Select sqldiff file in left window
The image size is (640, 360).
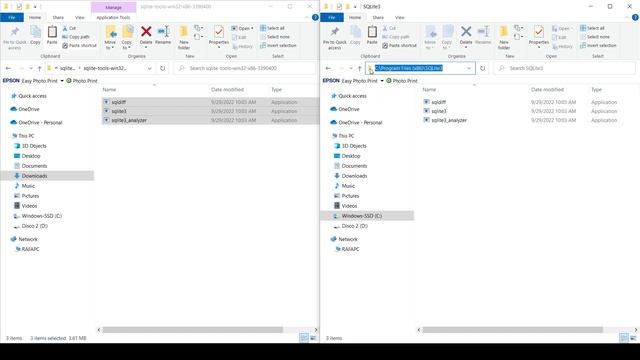(x=118, y=102)
